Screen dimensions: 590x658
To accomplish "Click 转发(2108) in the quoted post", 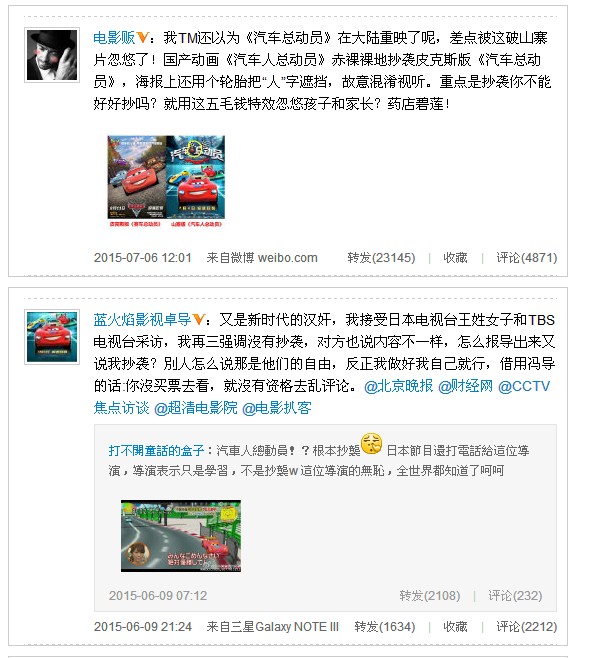I will (430, 596).
